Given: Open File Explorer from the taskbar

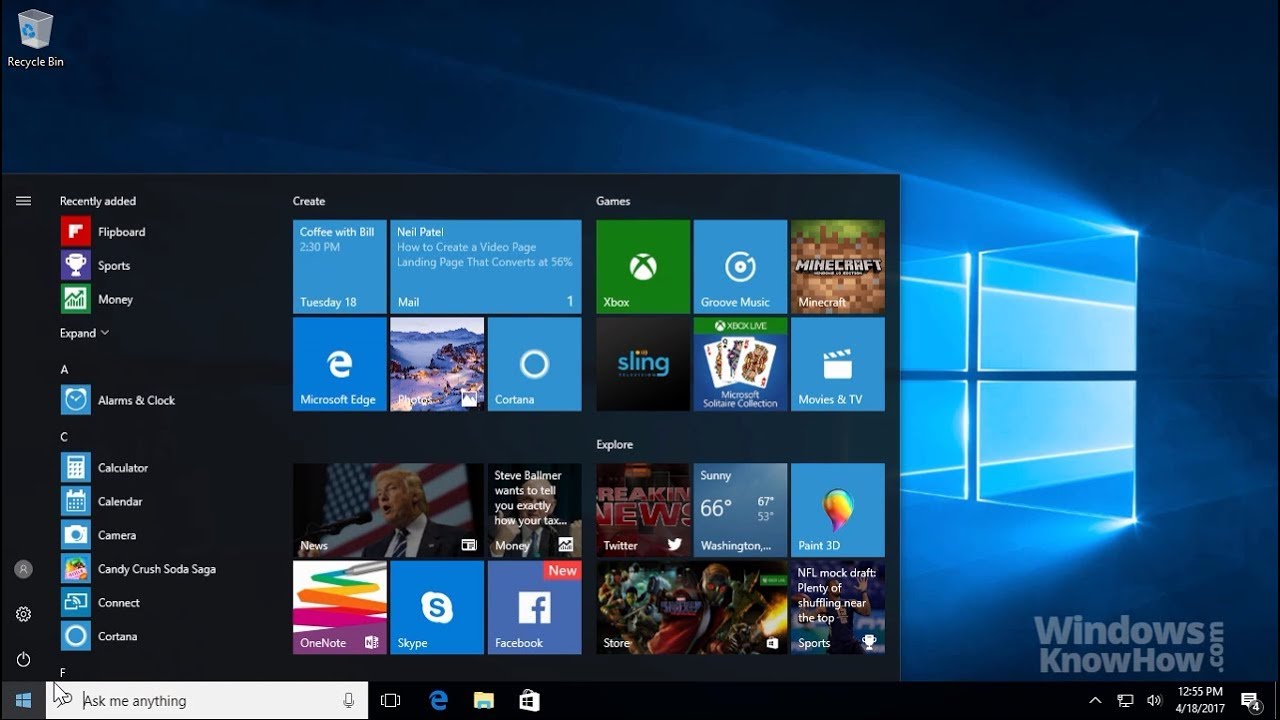Looking at the screenshot, I should [x=484, y=701].
